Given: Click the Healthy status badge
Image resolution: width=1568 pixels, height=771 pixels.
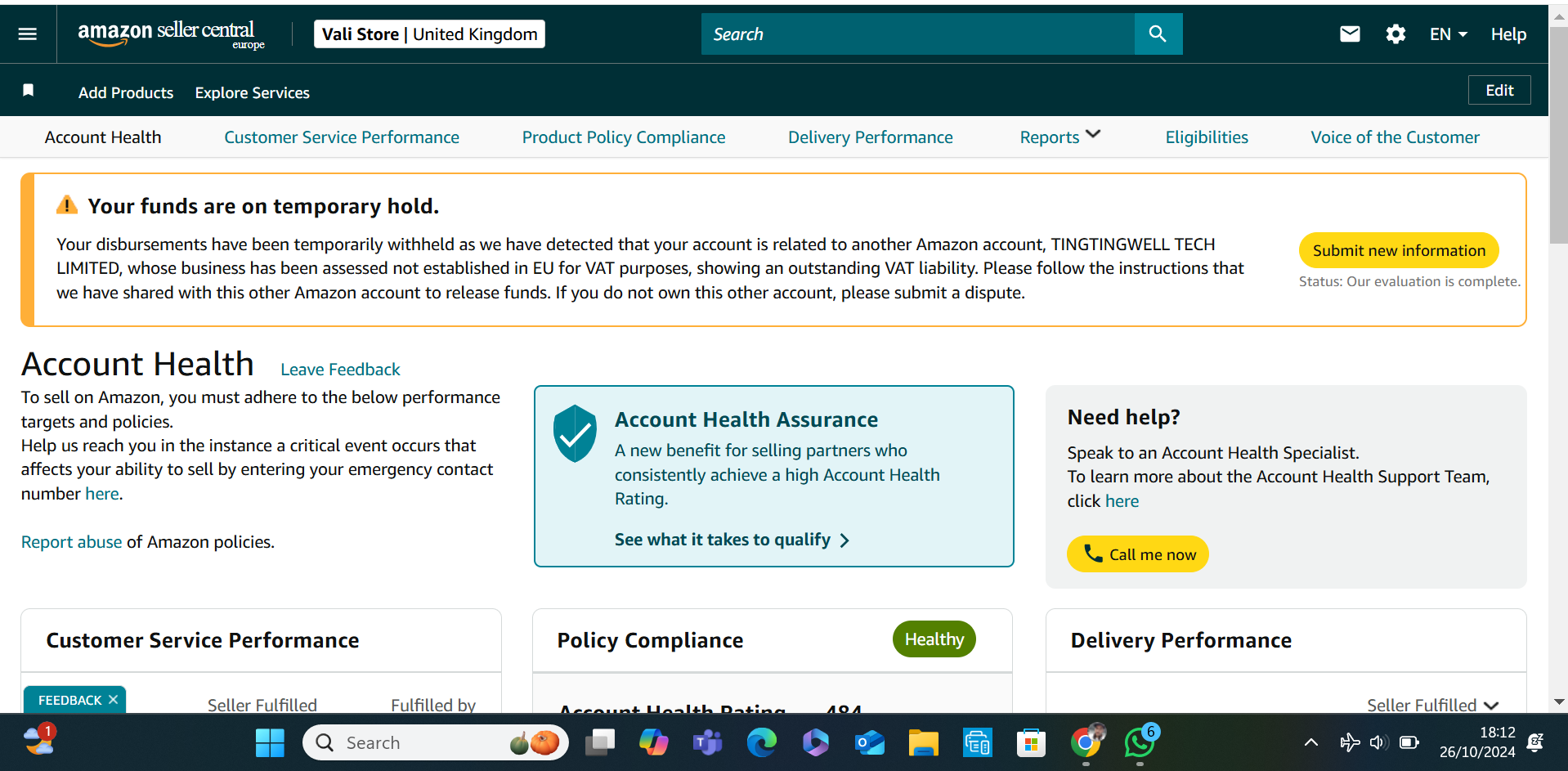Looking at the screenshot, I should (934, 639).
